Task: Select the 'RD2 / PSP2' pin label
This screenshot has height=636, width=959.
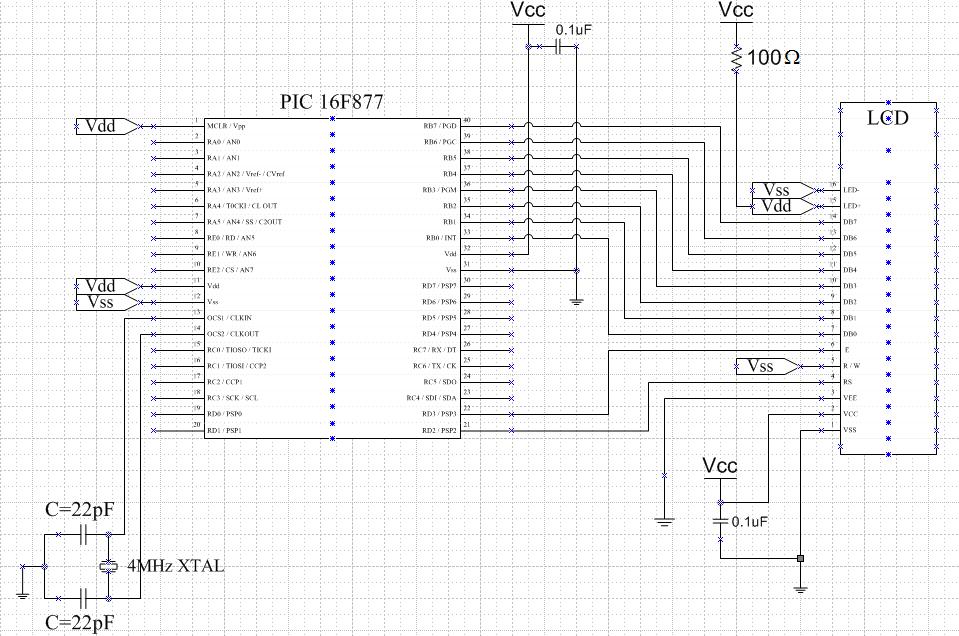Action: [439, 431]
